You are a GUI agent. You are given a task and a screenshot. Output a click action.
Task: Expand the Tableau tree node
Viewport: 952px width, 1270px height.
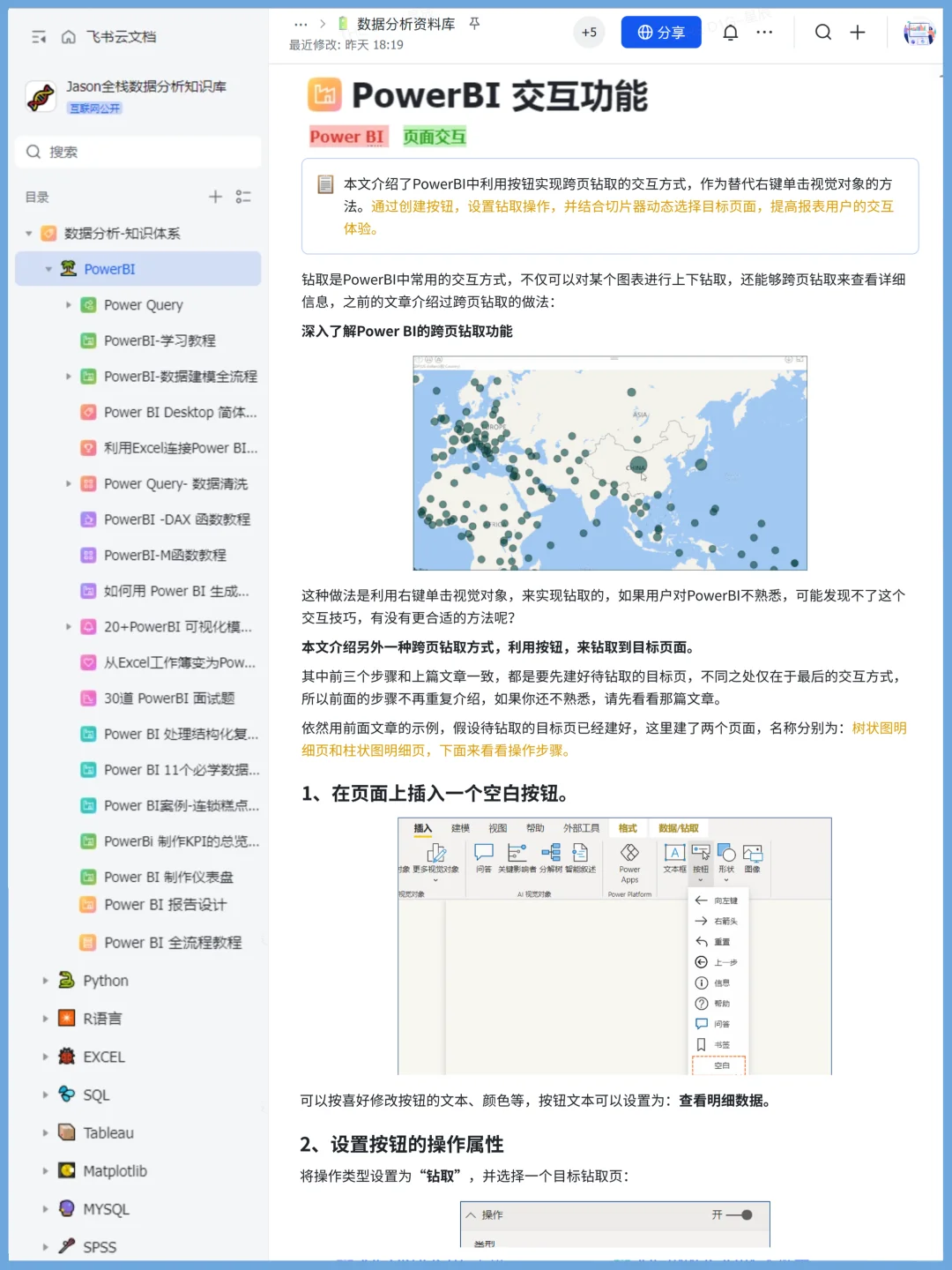point(46,1132)
